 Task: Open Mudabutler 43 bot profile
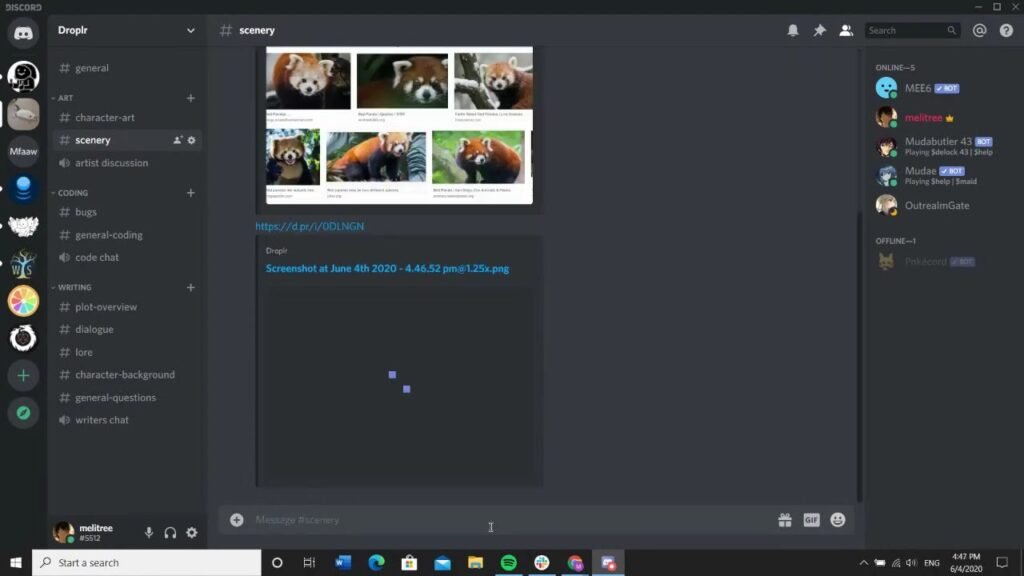point(942,147)
